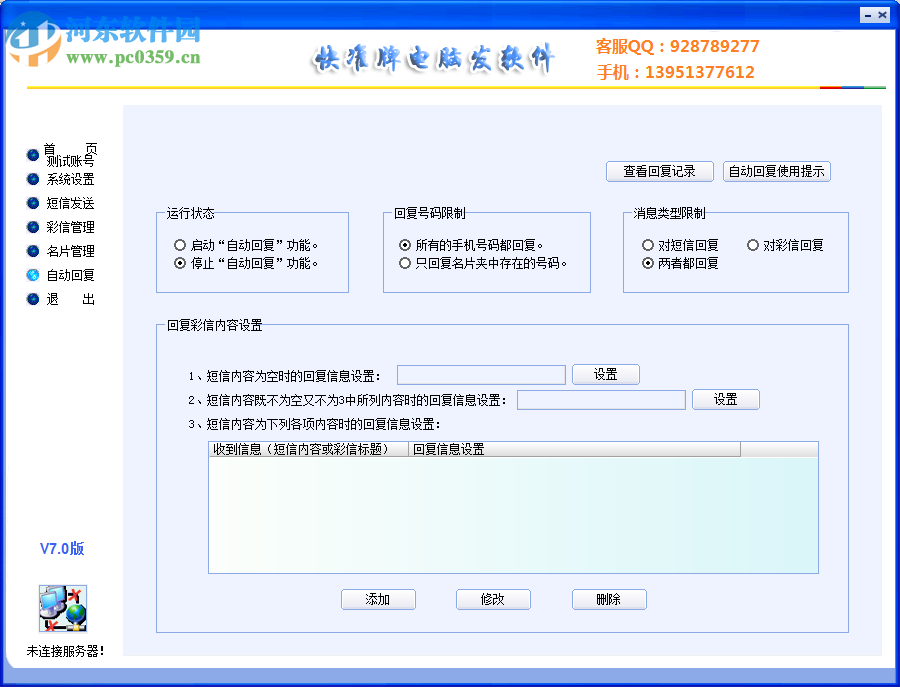This screenshot has width=900, height=687.
Task: Open 系统设置 via its blue globe icon
Action: tap(33, 179)
